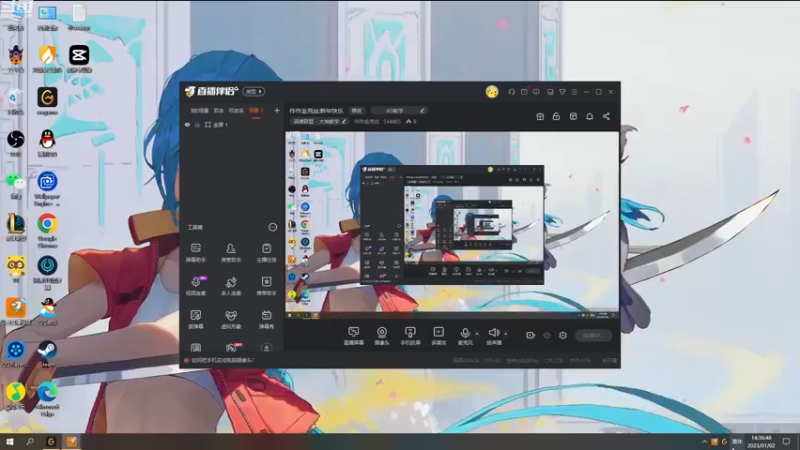Open the hamburger main menu in title bar
Viewport: 800px width, 450px height.
tap(574, 92)
